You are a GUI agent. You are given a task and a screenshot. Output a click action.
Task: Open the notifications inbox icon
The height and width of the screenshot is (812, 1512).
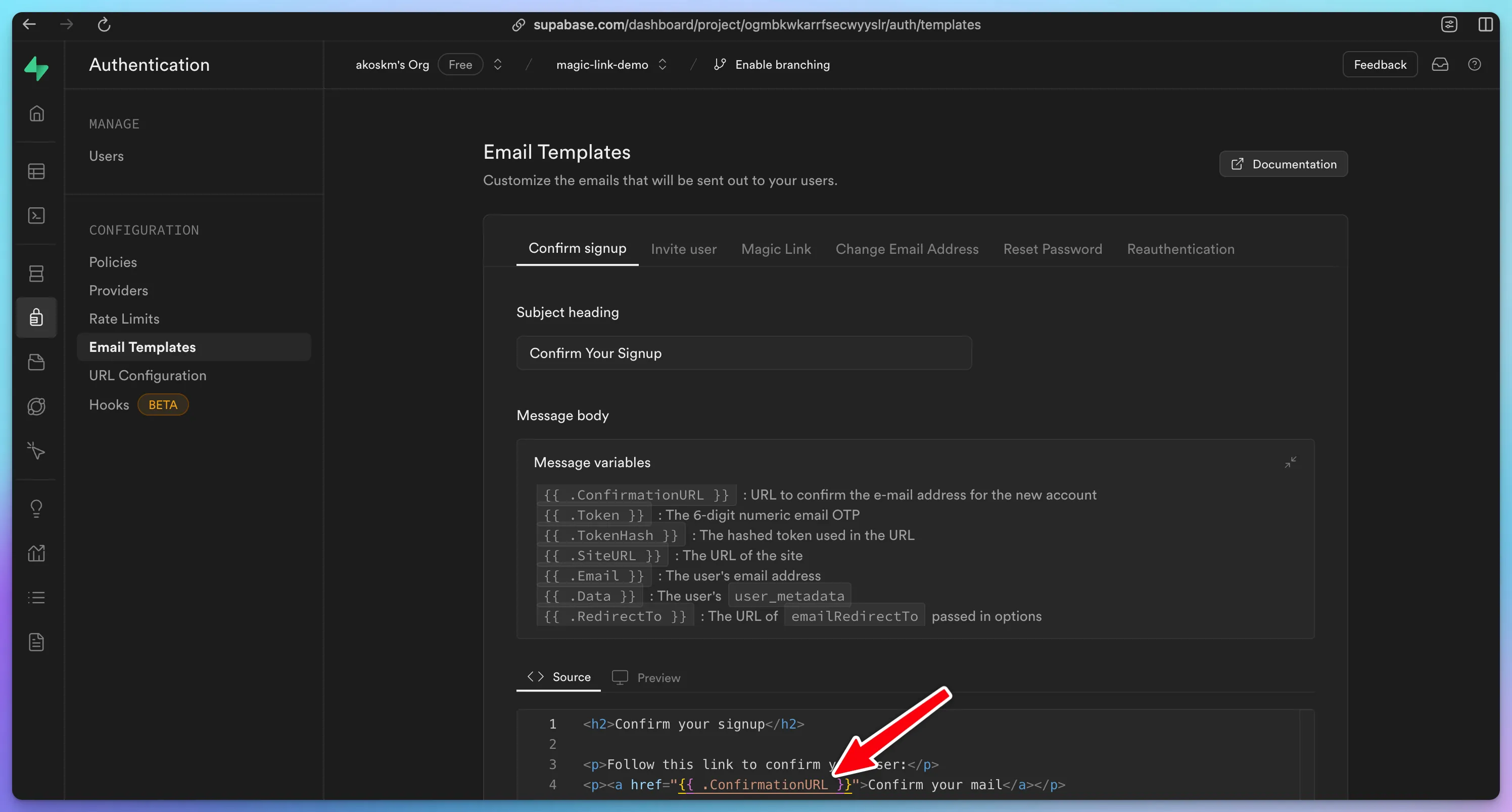click(x=1440, y=65)
